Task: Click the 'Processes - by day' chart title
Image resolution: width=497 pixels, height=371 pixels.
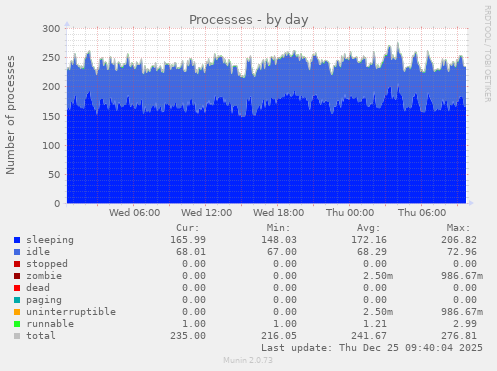Action: click(249, 20)
